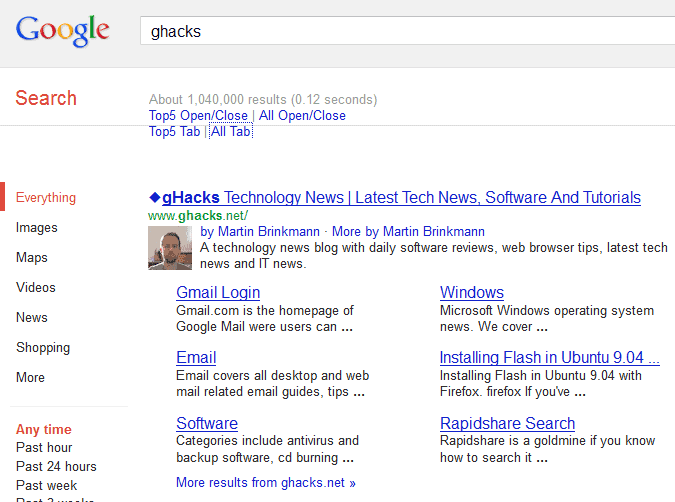The width and height of the screenshot is (675, 502).
Task: Click text 'Rapidshare is a goldmine if you know'
Action: [x=548, y=440]
